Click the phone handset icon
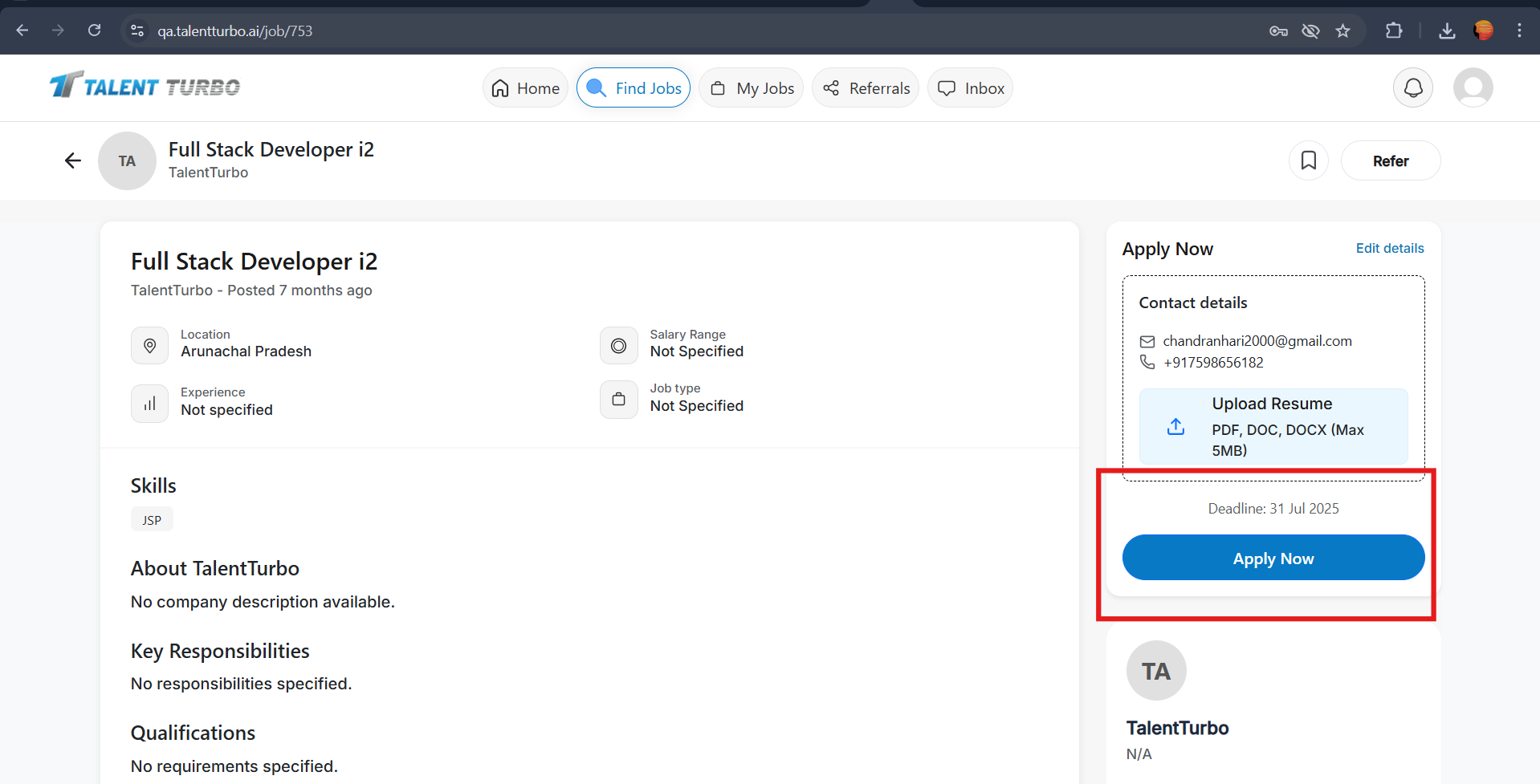Viewport: 1540px width, 784px height. 1147,362
